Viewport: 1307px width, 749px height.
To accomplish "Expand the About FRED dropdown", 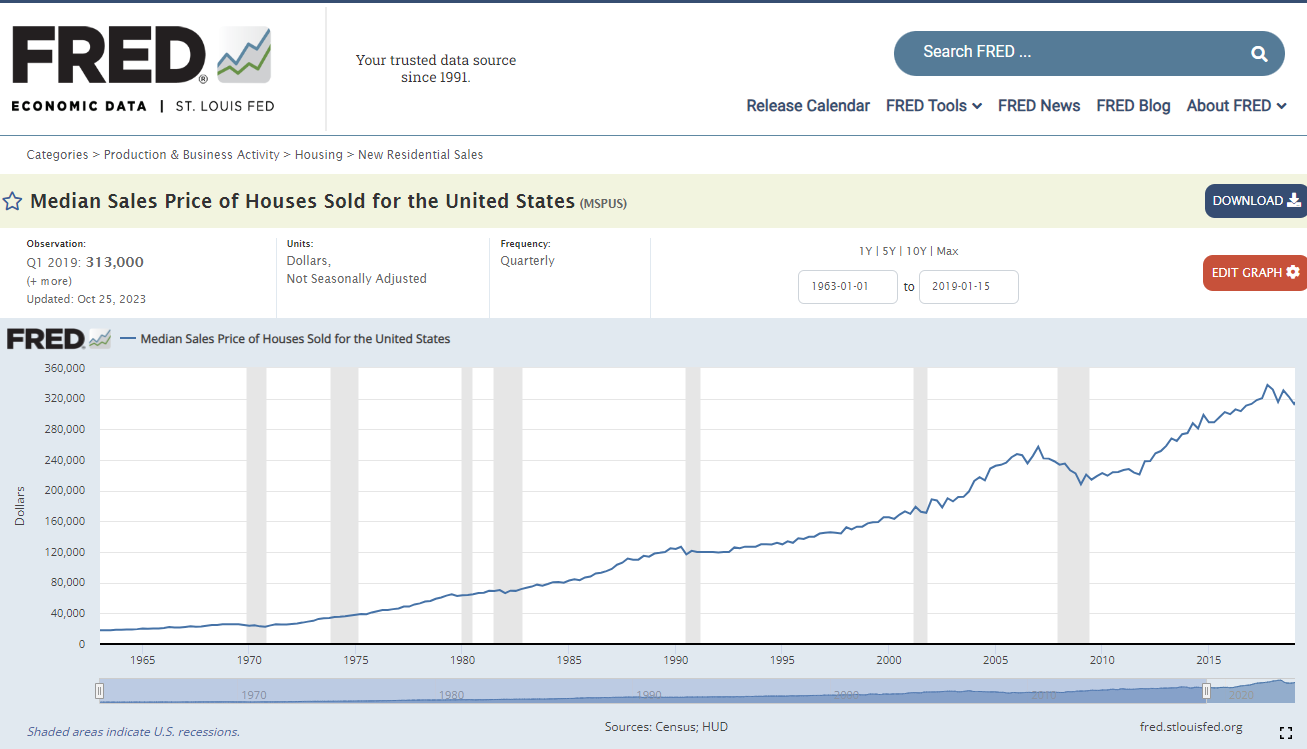I will [1236, 105].
